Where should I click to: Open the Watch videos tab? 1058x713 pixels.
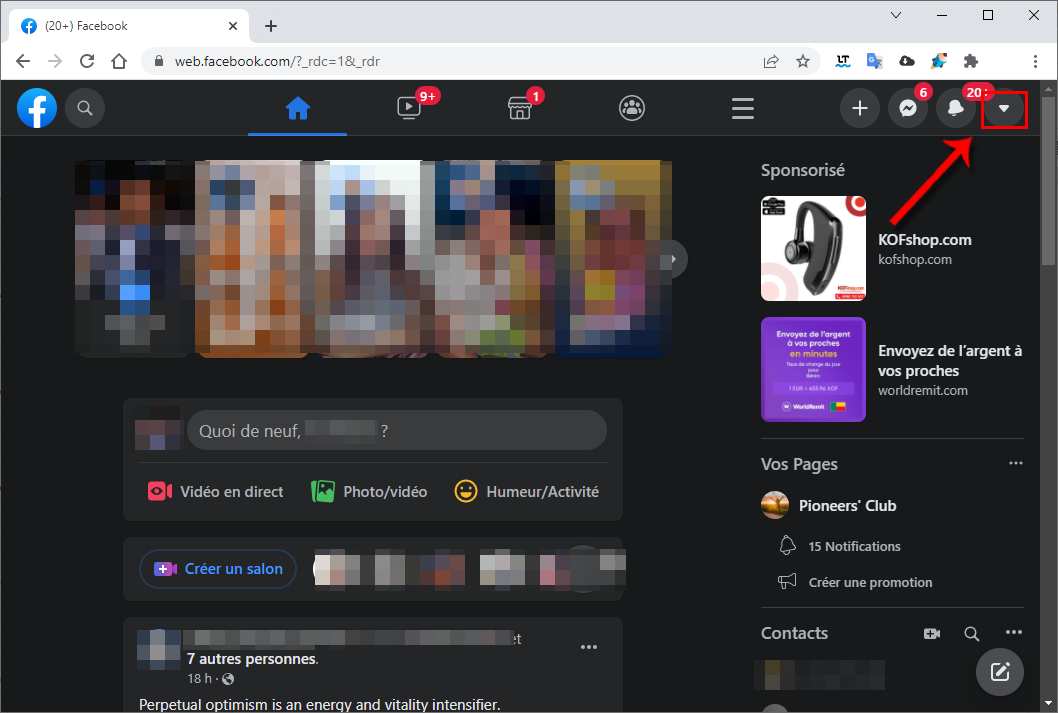409,108
